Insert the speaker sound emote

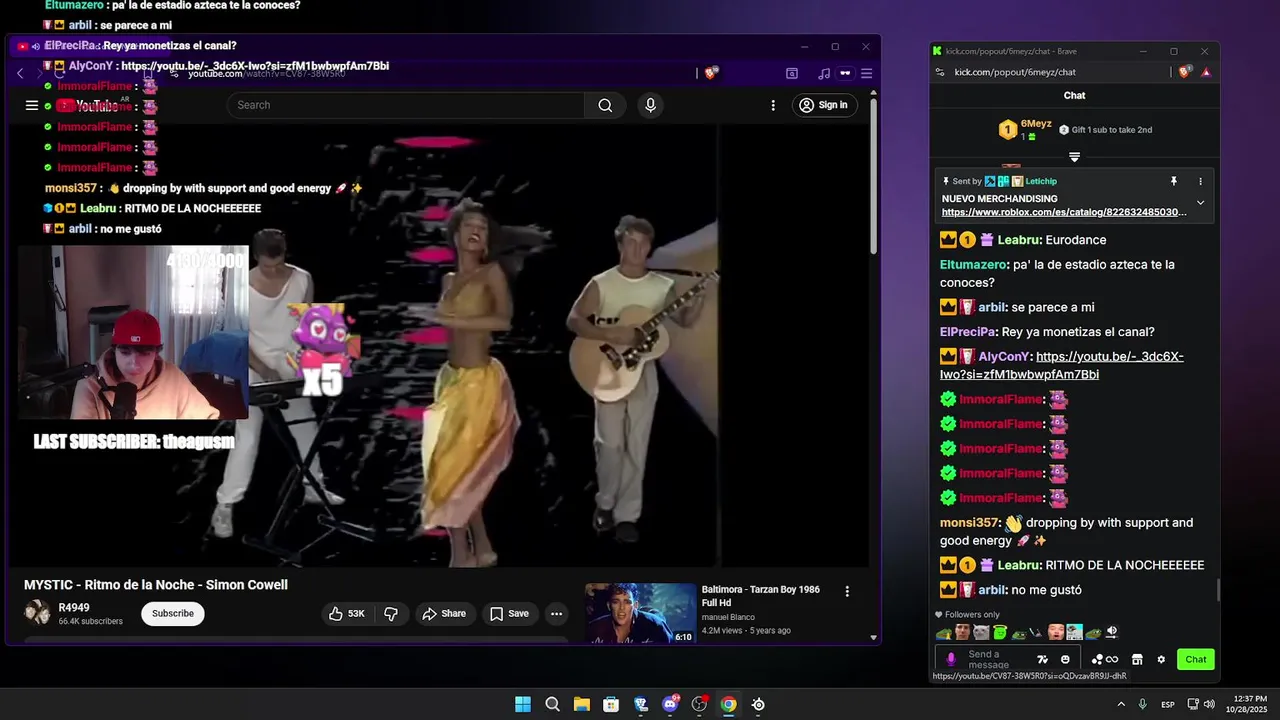(x=1111, y=632)
